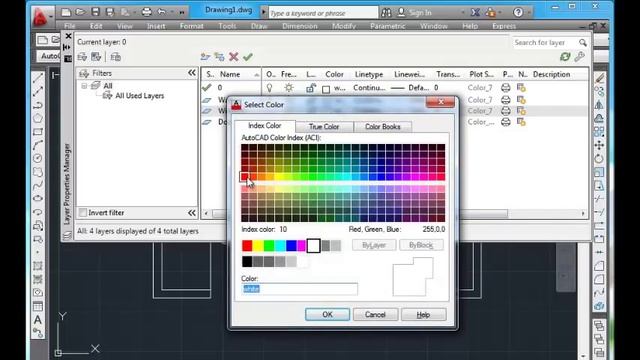Select the Multiline Text A tool
Screen dimensions: 640x360
38,320
